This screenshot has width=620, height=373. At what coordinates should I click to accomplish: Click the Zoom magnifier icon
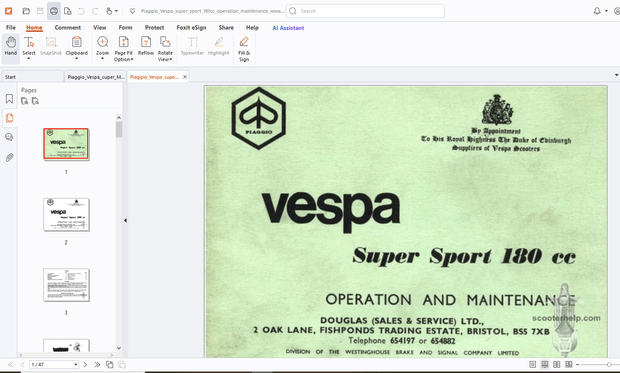click(102, 42)
